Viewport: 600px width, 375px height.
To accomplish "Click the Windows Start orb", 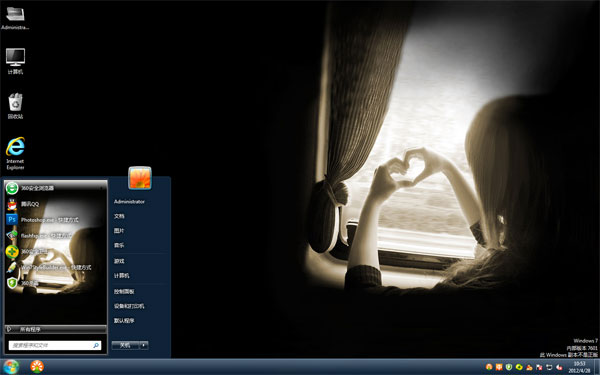I will 11,367.
